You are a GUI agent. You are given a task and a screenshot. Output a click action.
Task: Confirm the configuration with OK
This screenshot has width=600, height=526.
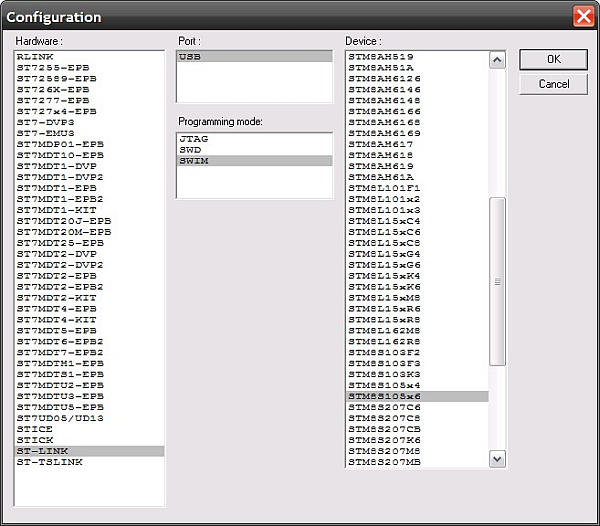[x=553, y=59]
